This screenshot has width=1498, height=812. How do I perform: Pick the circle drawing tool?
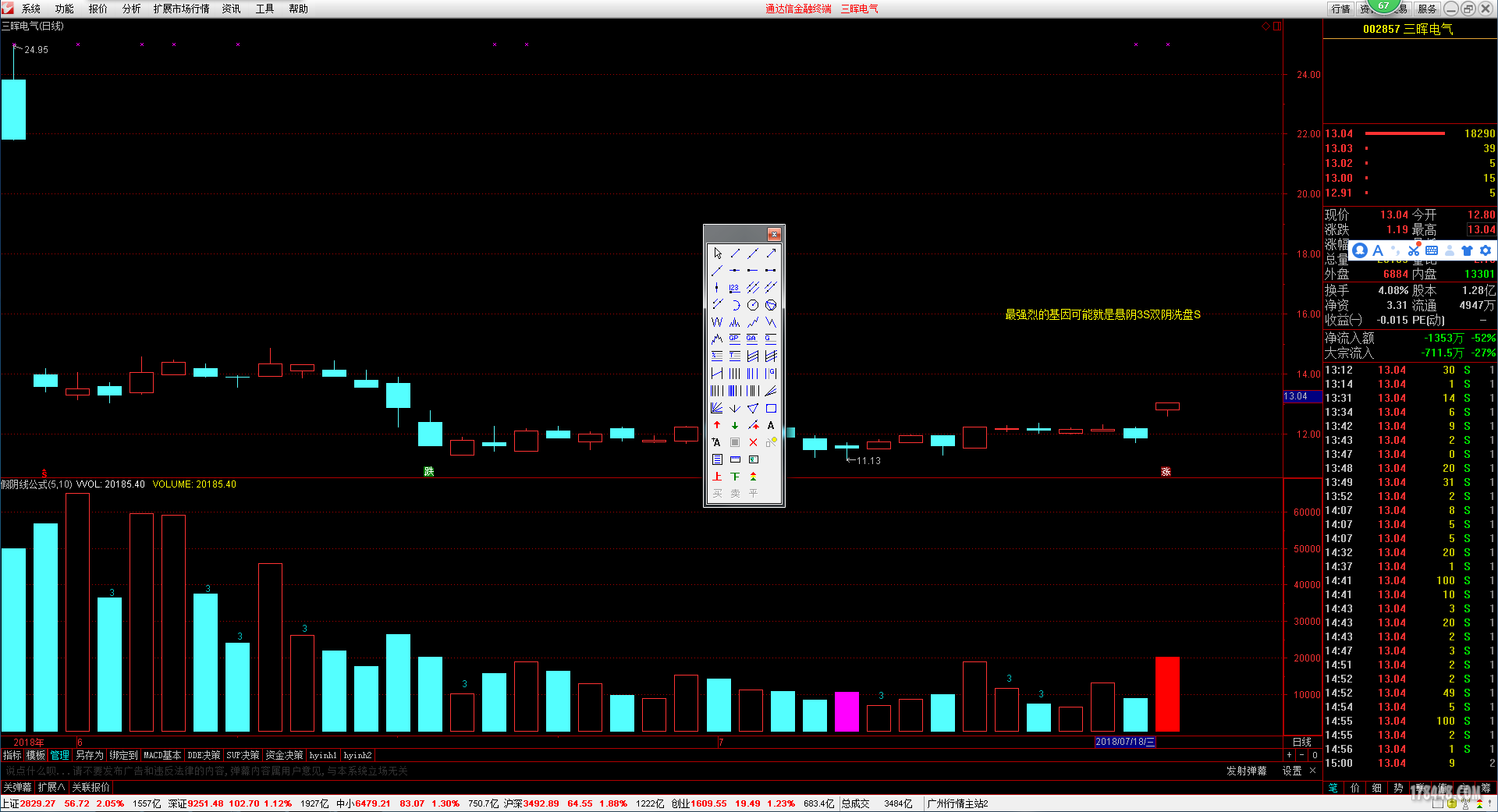coord(753,305)
